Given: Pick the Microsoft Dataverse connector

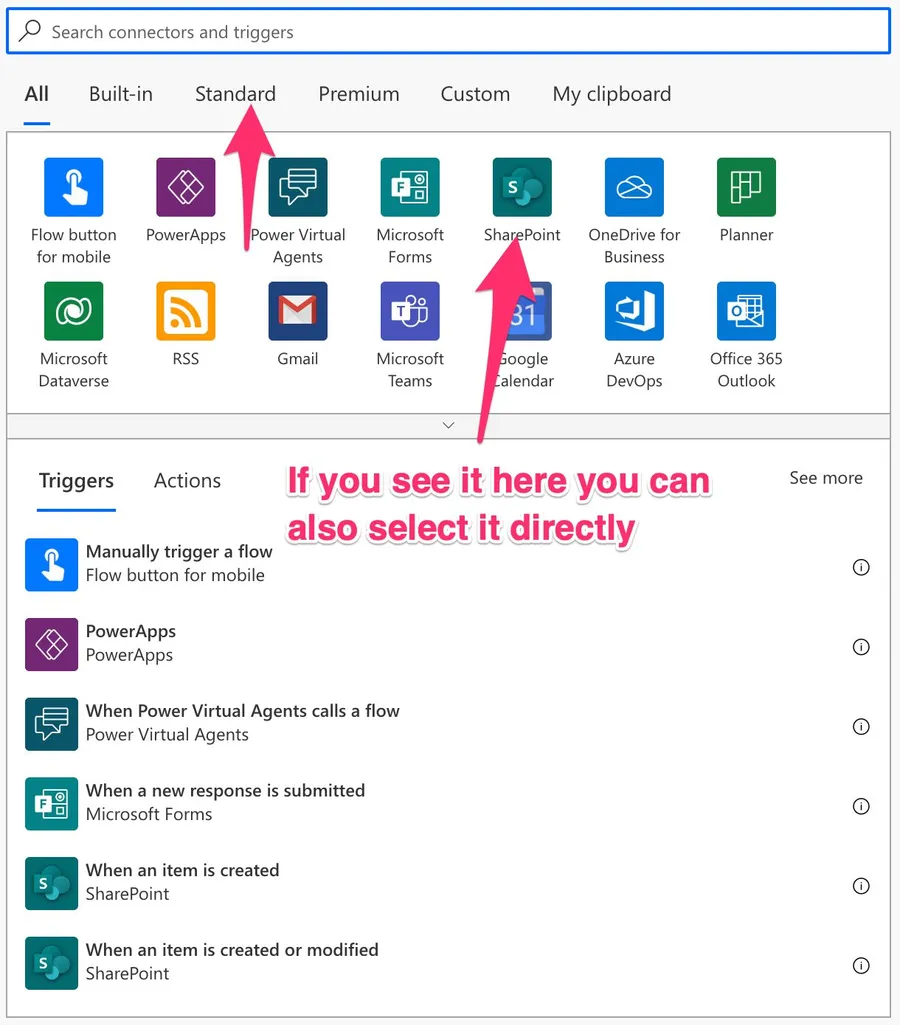Looking at the screenshot, I should click(x=74, y=311).
